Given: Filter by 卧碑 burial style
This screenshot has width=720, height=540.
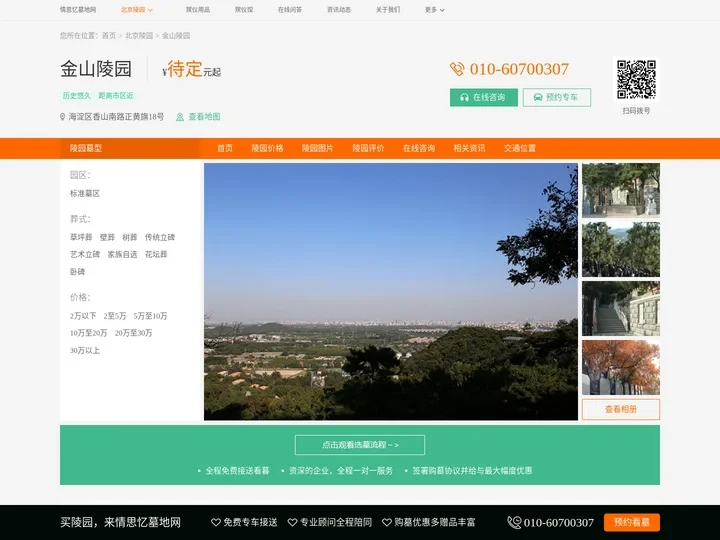Looking at the screenshot, I should 77,272.
